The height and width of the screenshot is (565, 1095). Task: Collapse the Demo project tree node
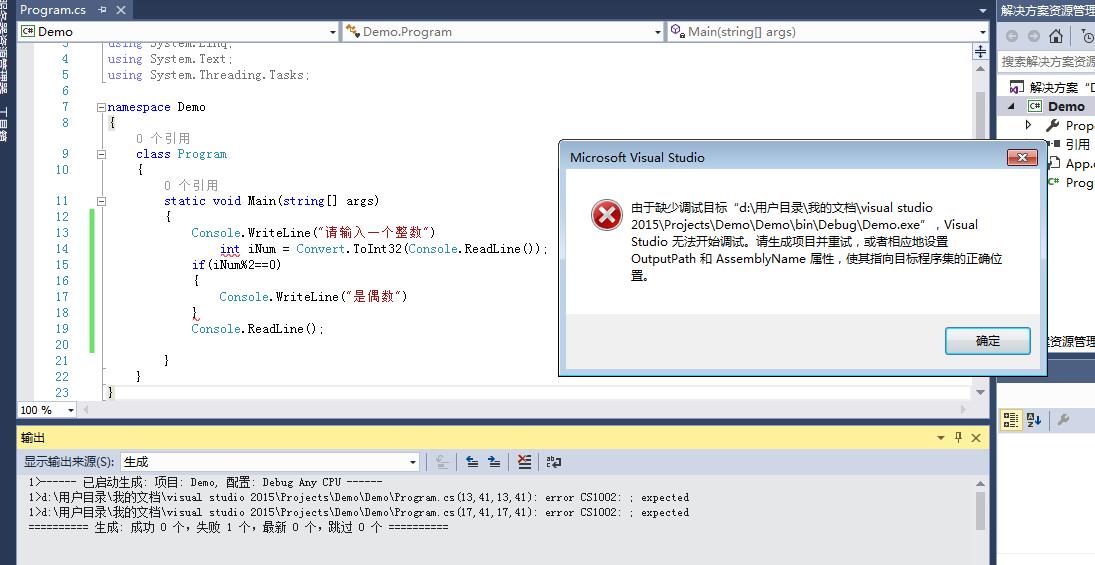tap(1011, 106)
